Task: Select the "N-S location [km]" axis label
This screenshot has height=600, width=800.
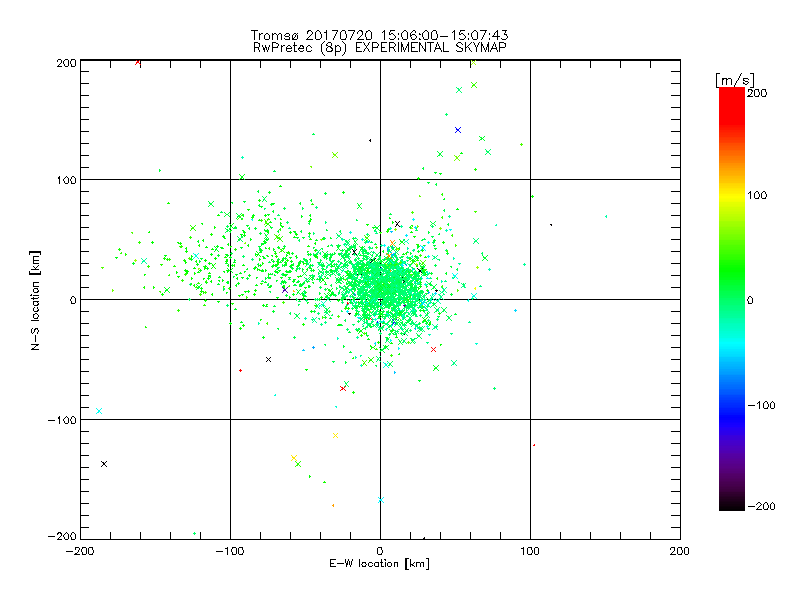Action: (x=35, y=300)
